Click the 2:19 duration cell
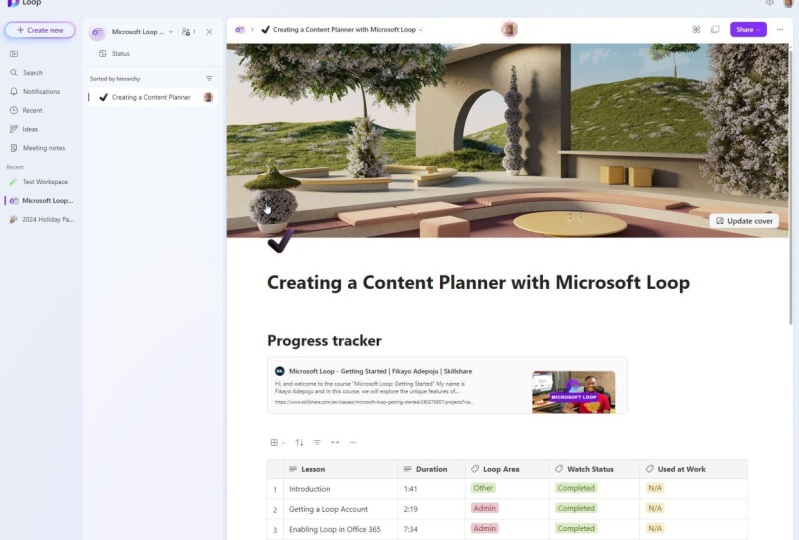This screenshot has width=799, height=540. tap(431, 509)
